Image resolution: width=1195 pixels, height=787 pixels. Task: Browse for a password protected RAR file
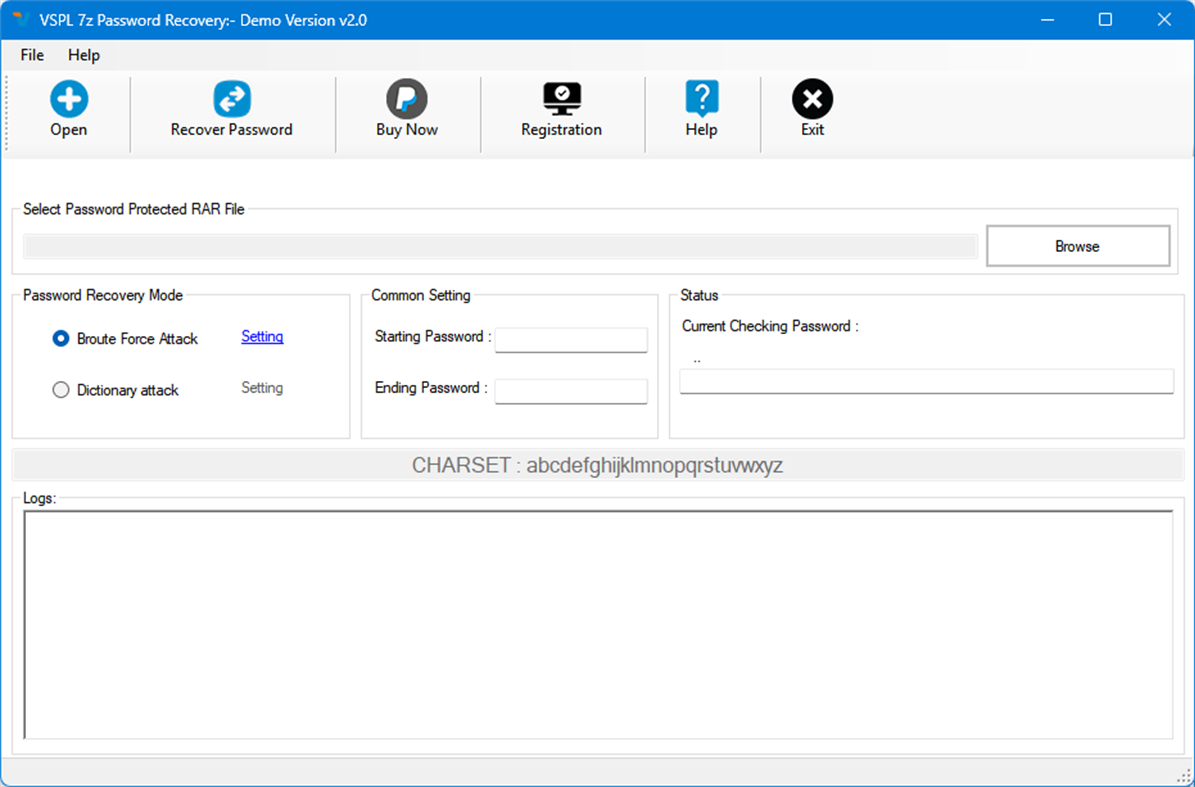pos(1077,245)
